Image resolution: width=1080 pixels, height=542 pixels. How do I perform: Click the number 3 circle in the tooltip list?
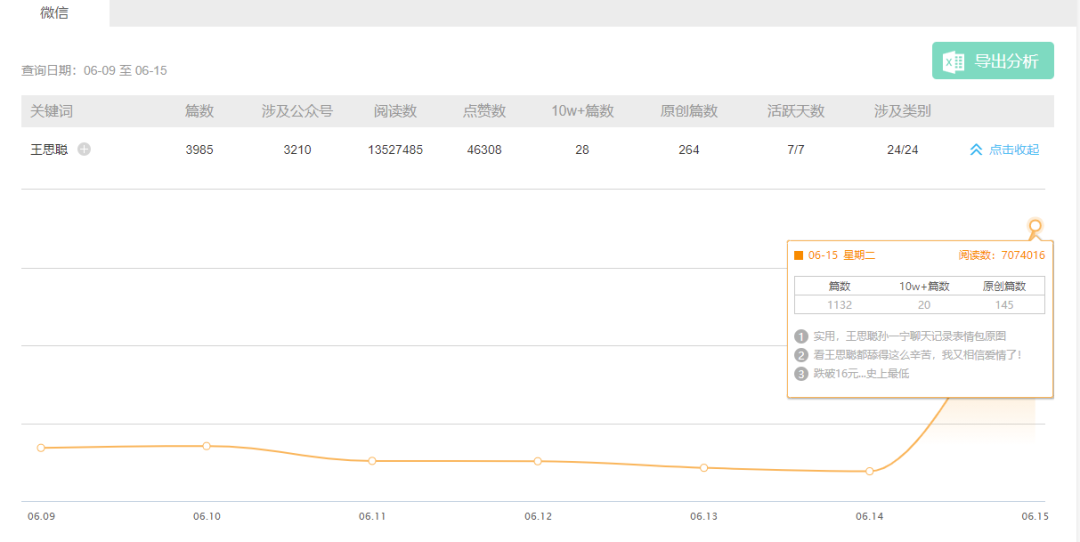(801, 374)
